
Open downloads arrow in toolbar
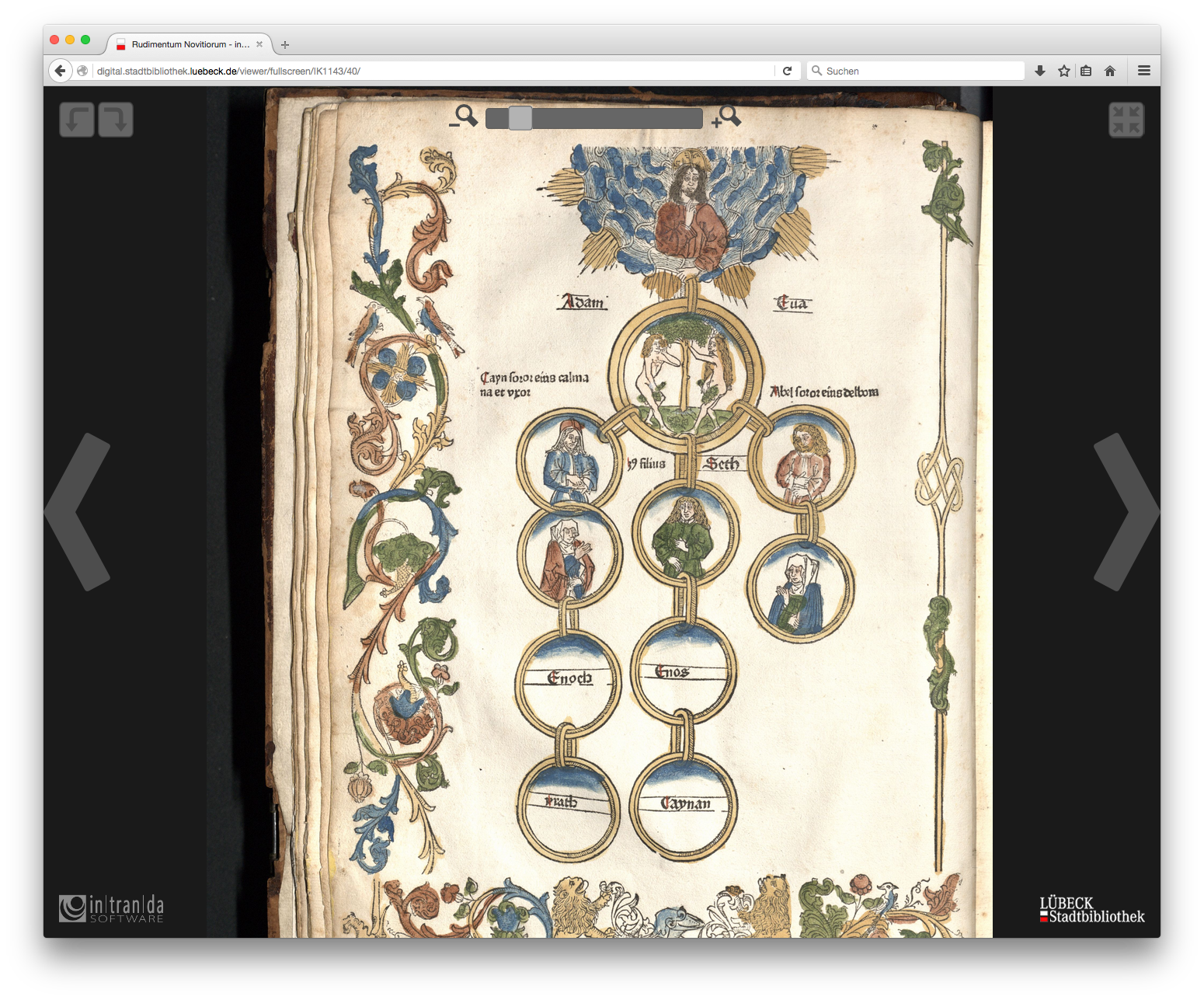pos(1040,71)
